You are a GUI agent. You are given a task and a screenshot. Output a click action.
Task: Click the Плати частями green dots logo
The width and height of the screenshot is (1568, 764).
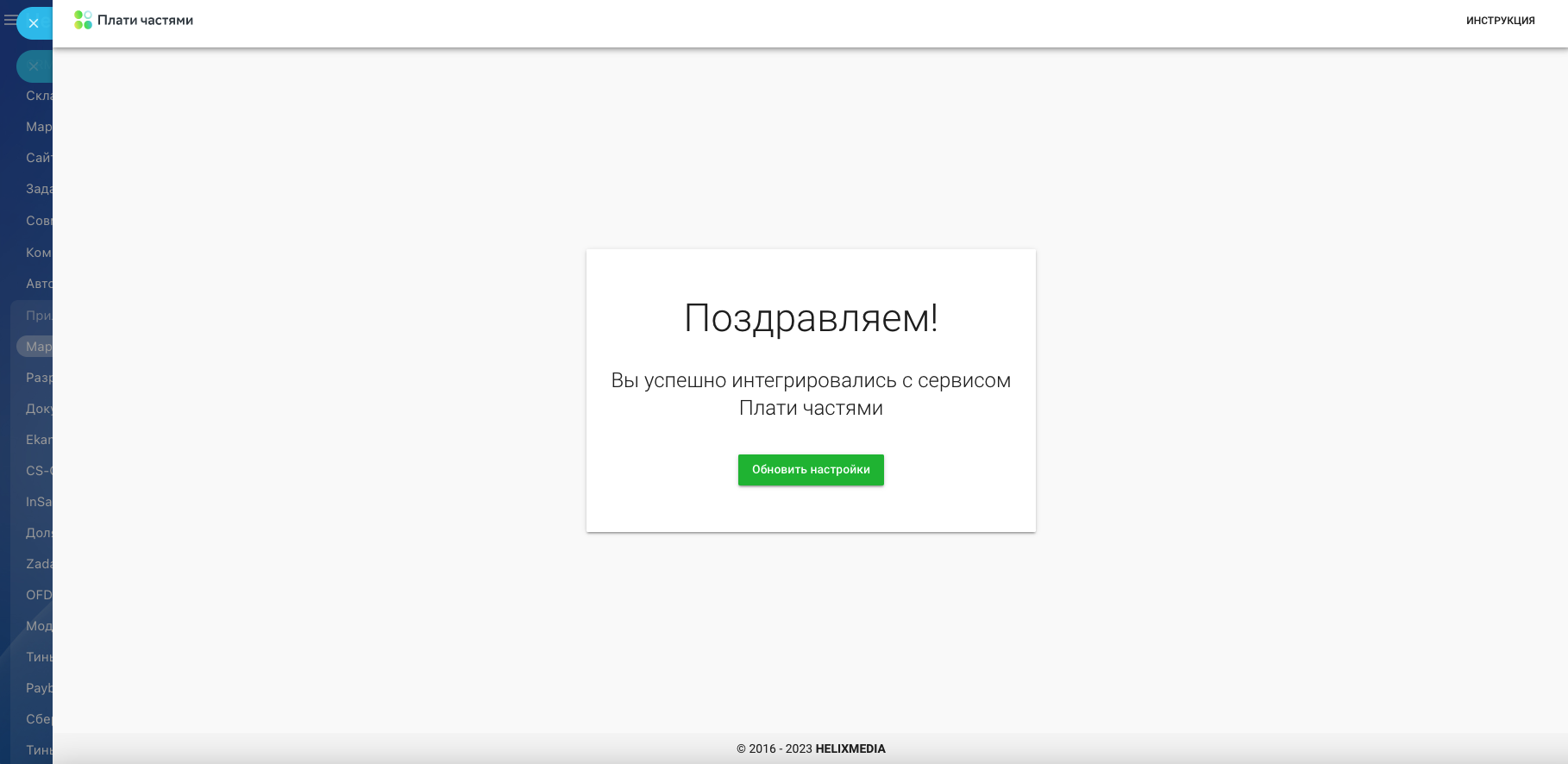pyautogui.click(x=83, y=20)
